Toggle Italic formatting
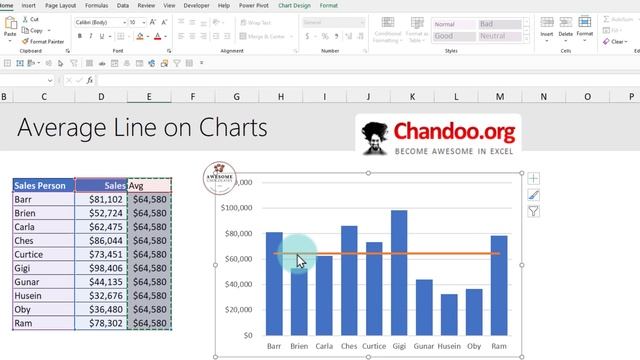Screen dimensions: 640x360 pyautogui.click(x=91, y=36)
